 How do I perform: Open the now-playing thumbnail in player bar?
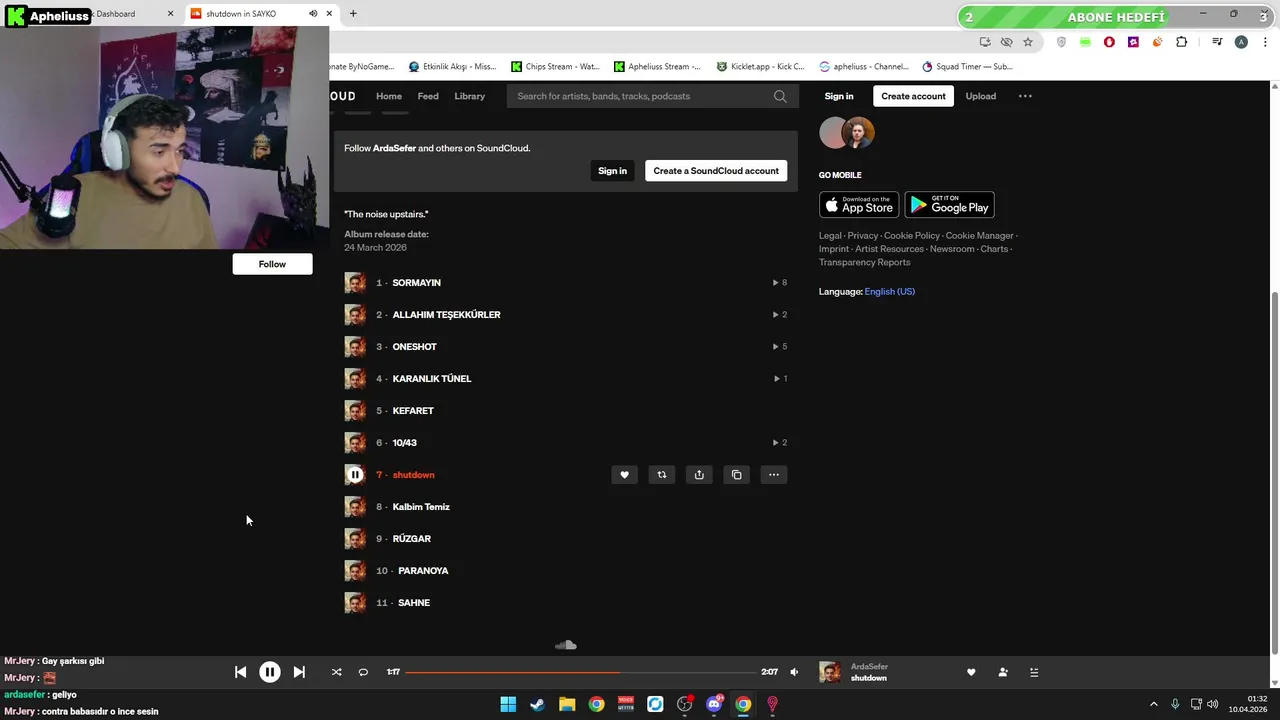830,672
